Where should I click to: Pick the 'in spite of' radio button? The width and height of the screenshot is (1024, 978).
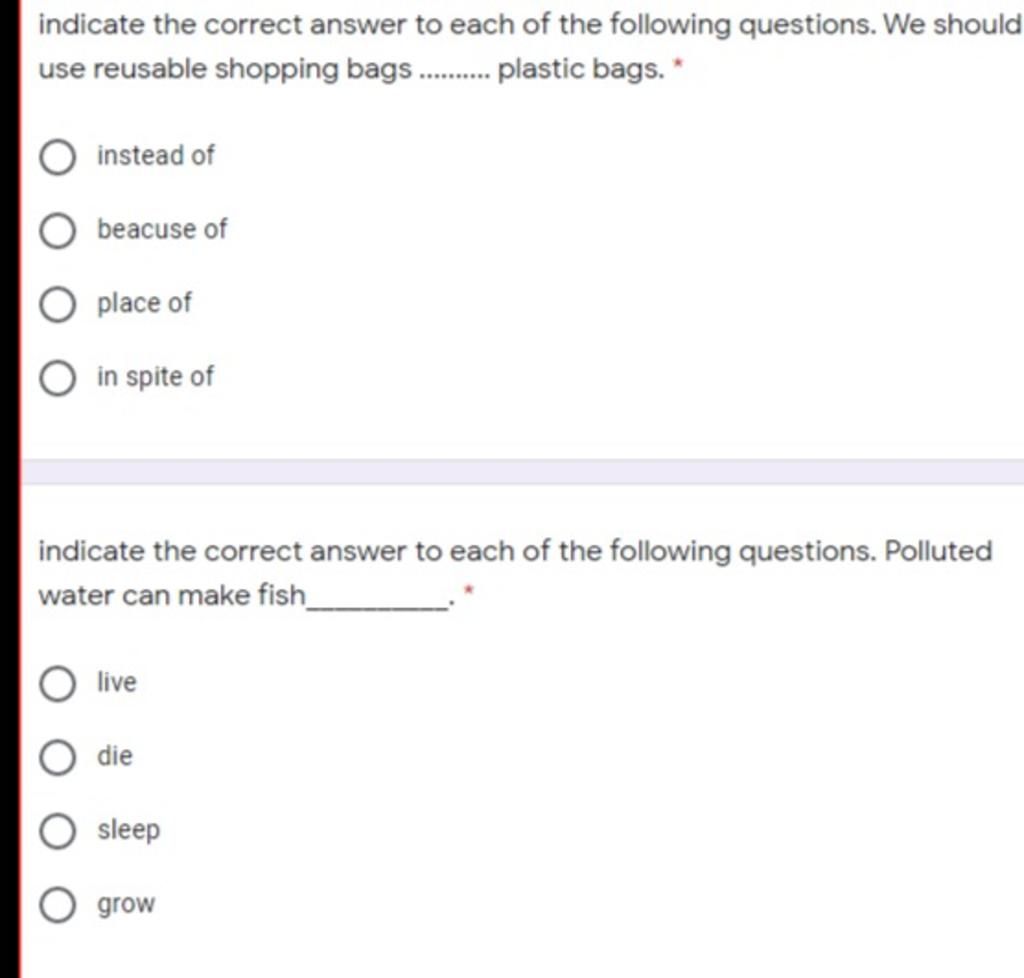tap(58, 378)
